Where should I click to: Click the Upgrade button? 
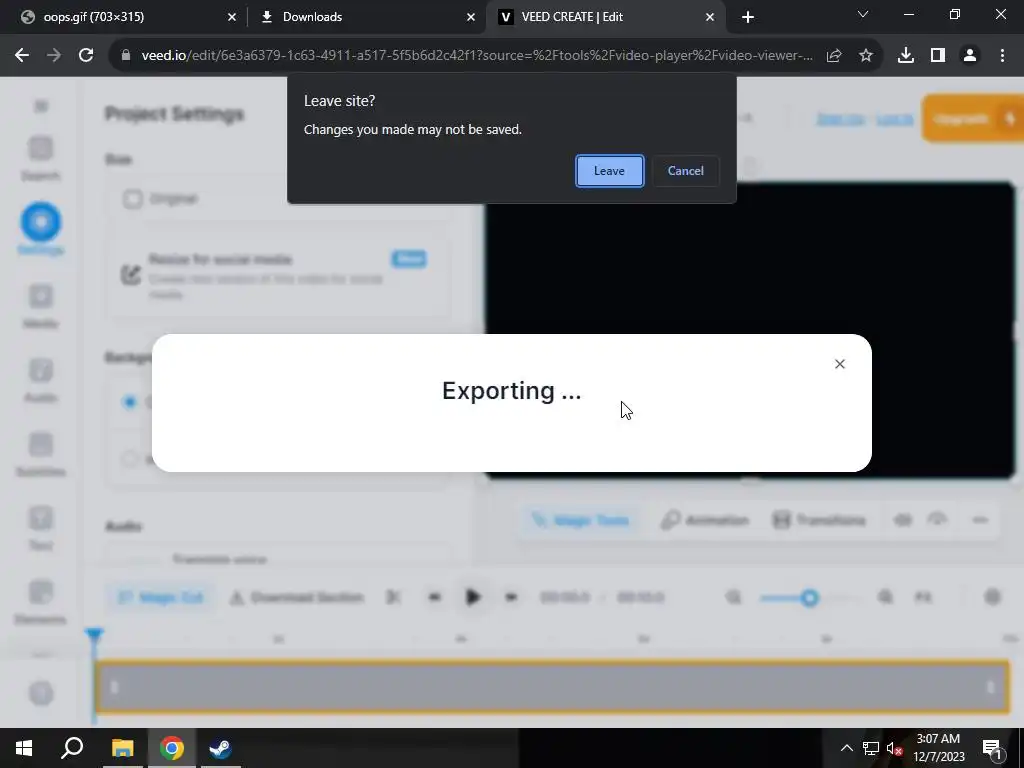tap(972, 118)
